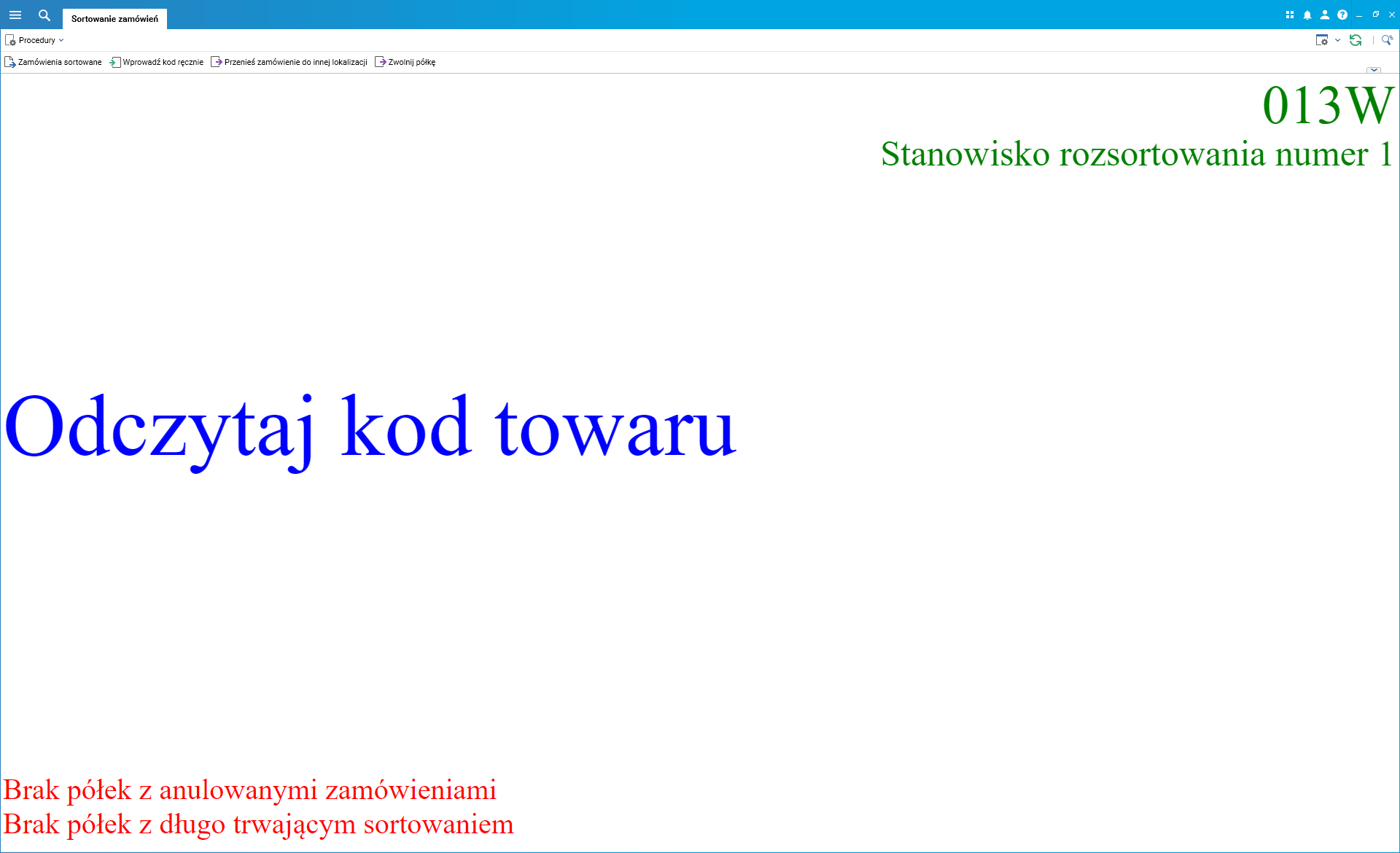This screenshot has width=1400, height=853.
Task: Click Przenieś zamówienie do innej lokalizacji
Action: [289, 62]
